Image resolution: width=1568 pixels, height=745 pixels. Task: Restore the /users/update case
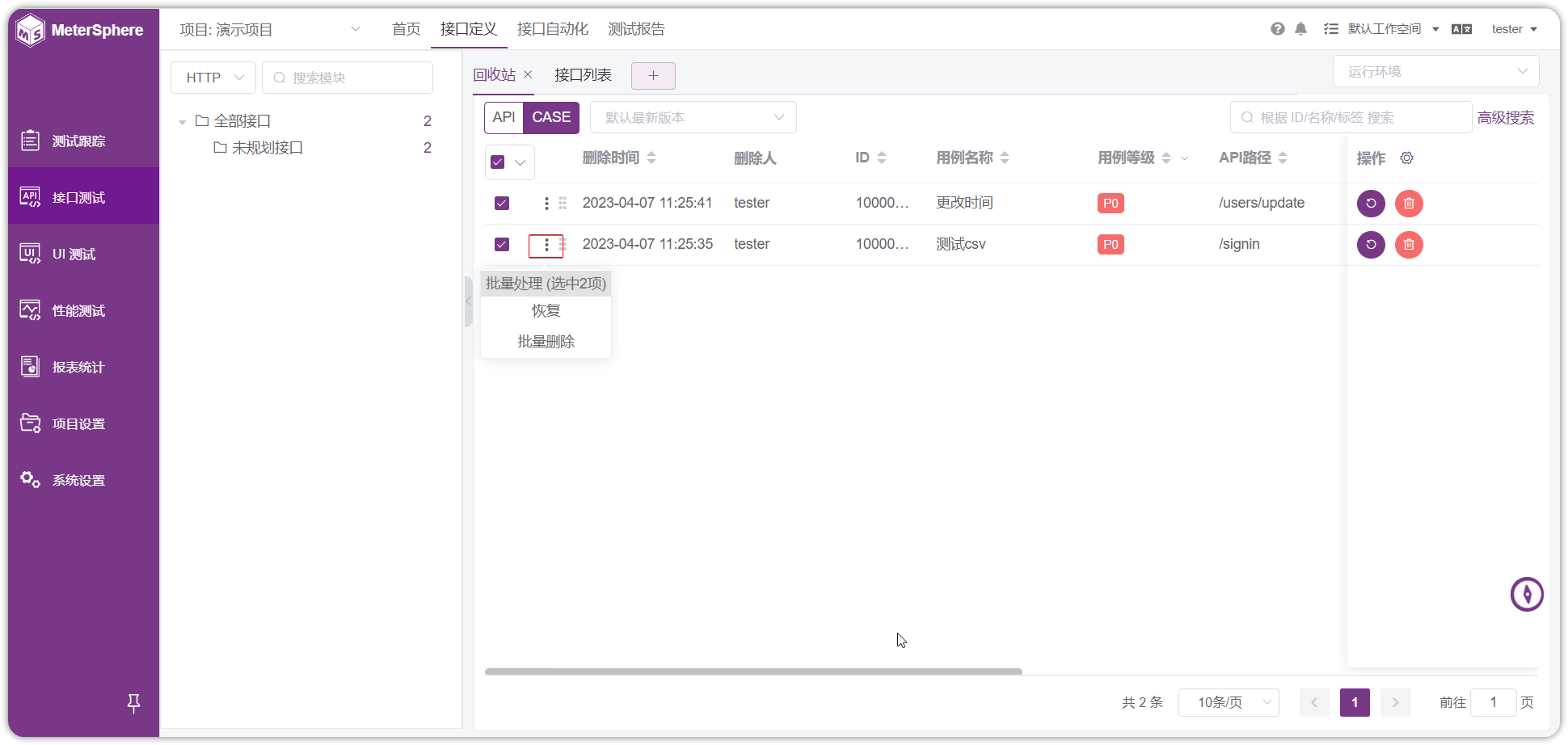pos(1371,203)
